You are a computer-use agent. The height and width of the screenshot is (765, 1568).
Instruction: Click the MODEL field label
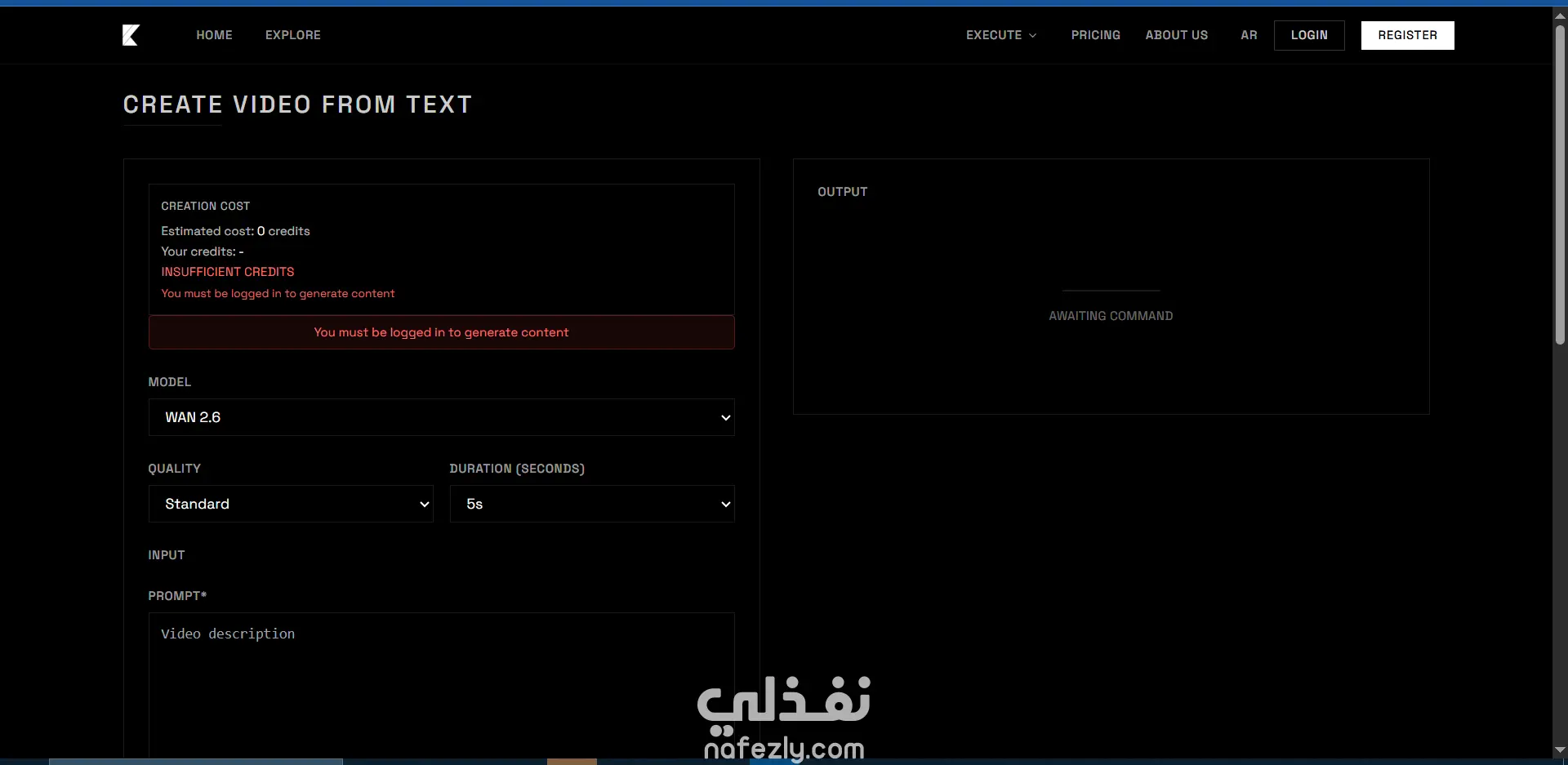pyautogui.click(x=170, y=382)
